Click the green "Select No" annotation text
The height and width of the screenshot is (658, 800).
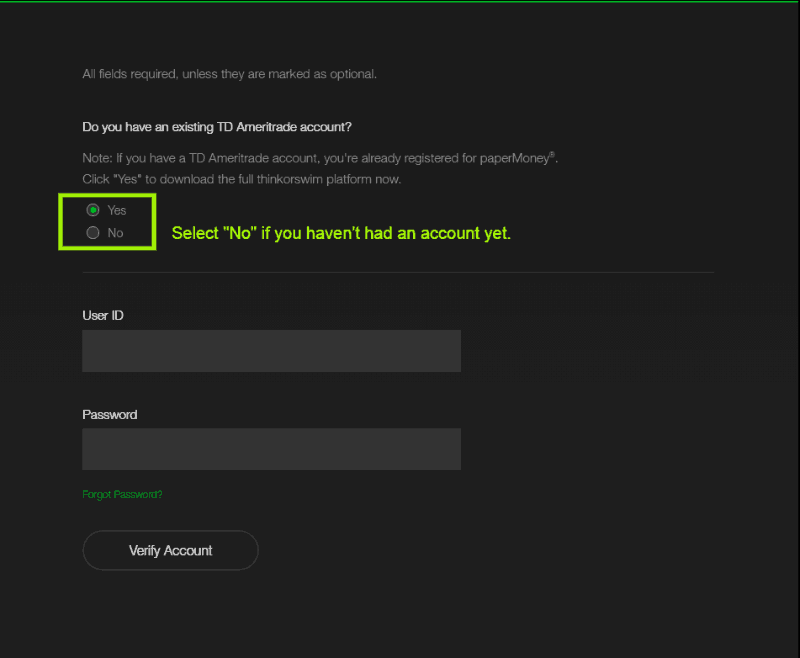(x=341, y=234)
